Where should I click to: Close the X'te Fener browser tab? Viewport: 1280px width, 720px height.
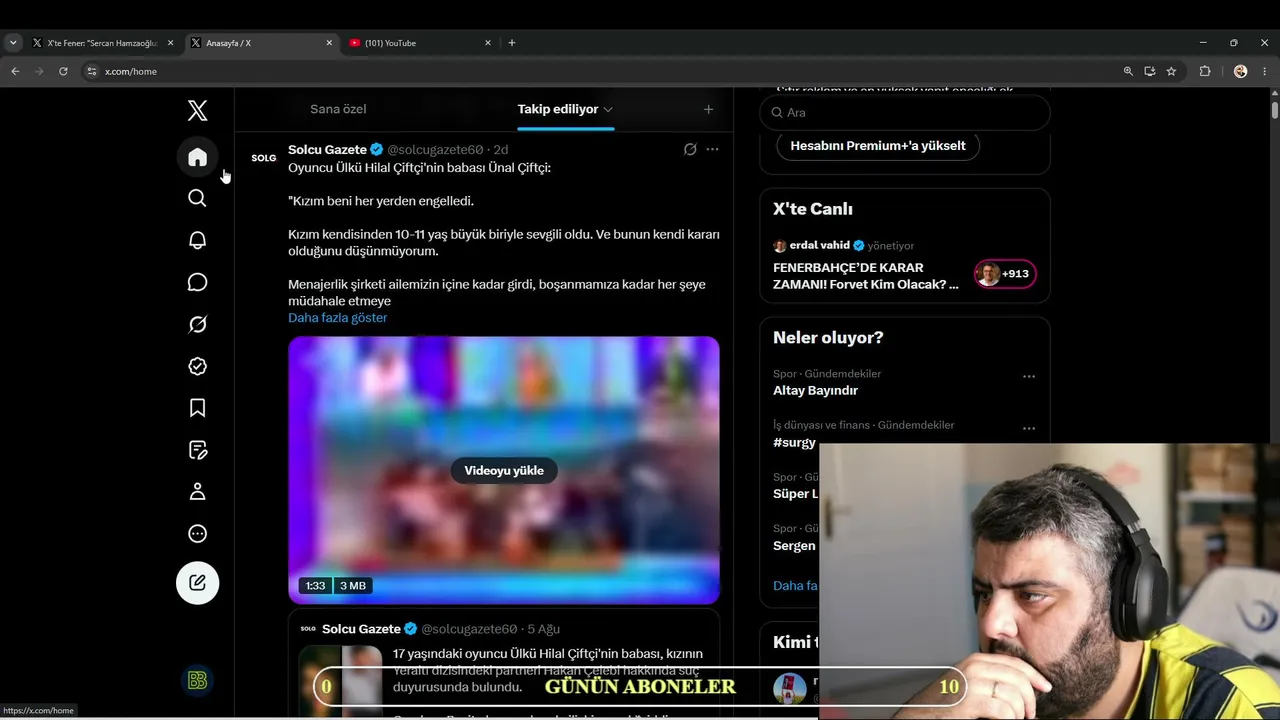coord(170,43)
